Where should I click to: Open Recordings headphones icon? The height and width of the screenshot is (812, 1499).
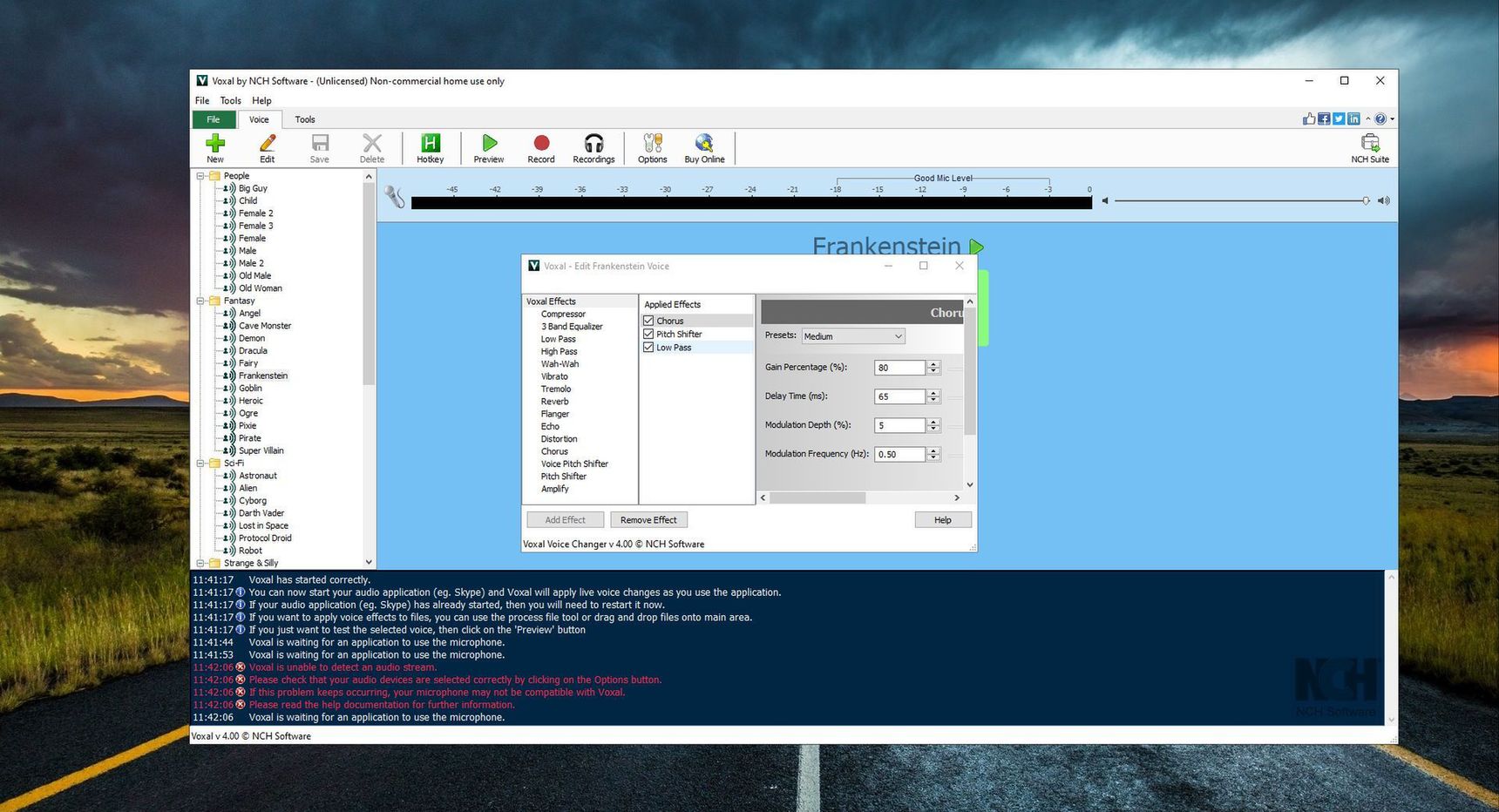[593, 143]
